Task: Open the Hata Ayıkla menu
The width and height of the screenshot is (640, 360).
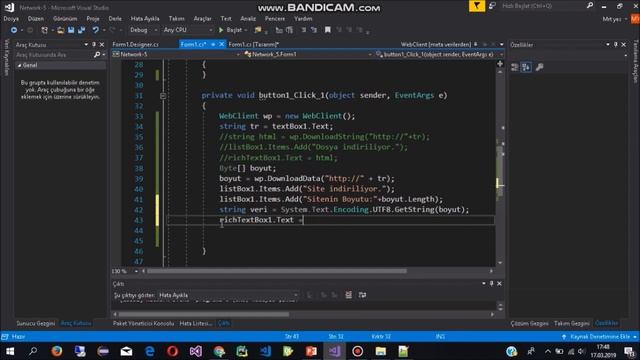Action: pos(145,19)
